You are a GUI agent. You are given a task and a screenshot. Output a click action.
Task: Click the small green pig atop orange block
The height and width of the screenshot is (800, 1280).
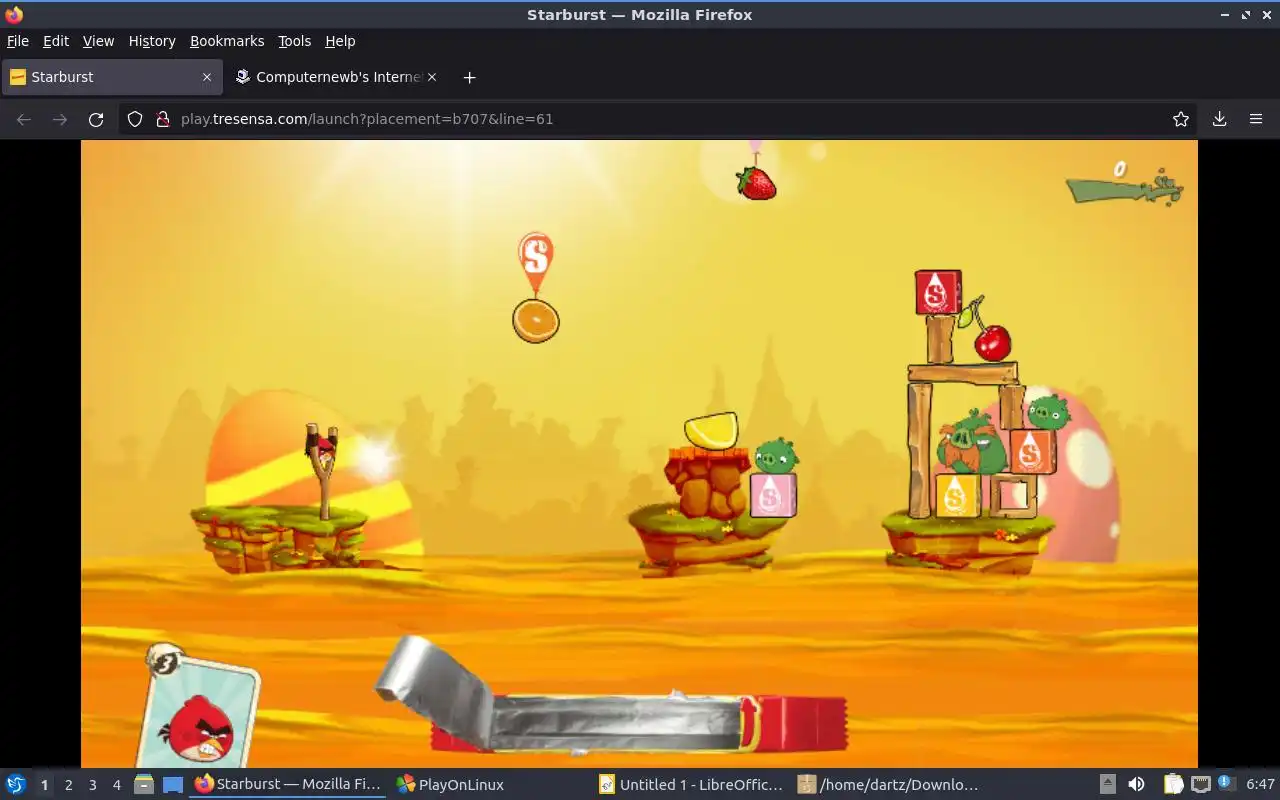(1048, 411)
